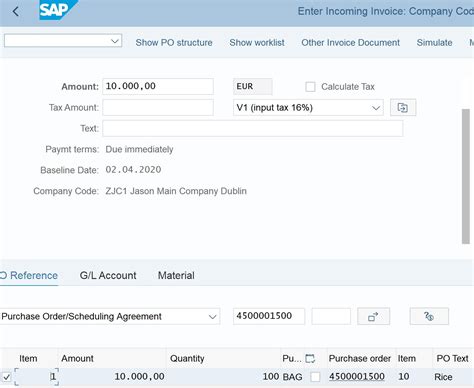Click the purchase order number field 4500001500
Viewport: 474px width, 388px height.
pyautogui.click(x=269, y=316)
